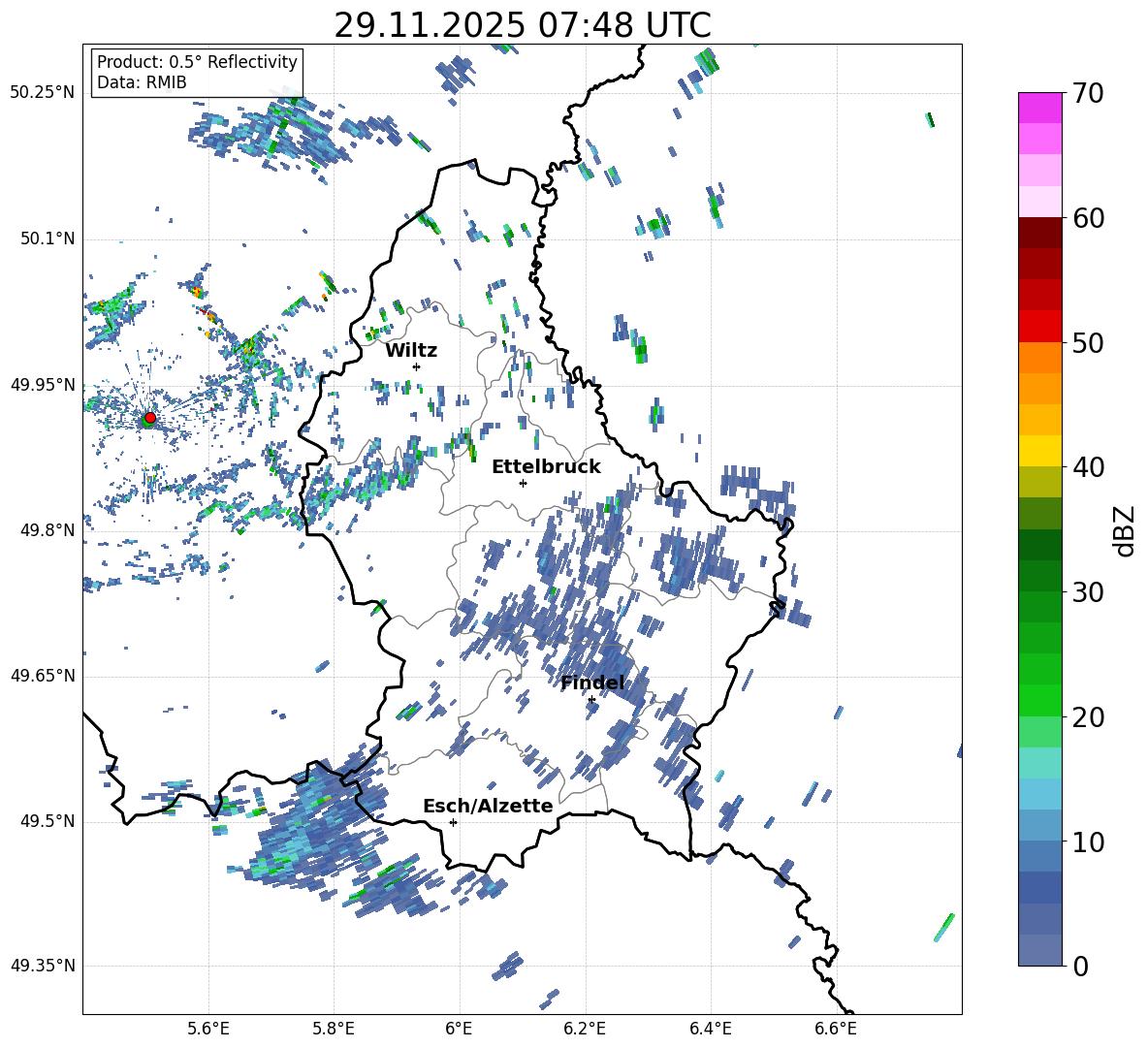Click the Data: RMIB text
Image resolution: width=1148 pixels, height=1048 pixels.
click(x=142, y=83)
